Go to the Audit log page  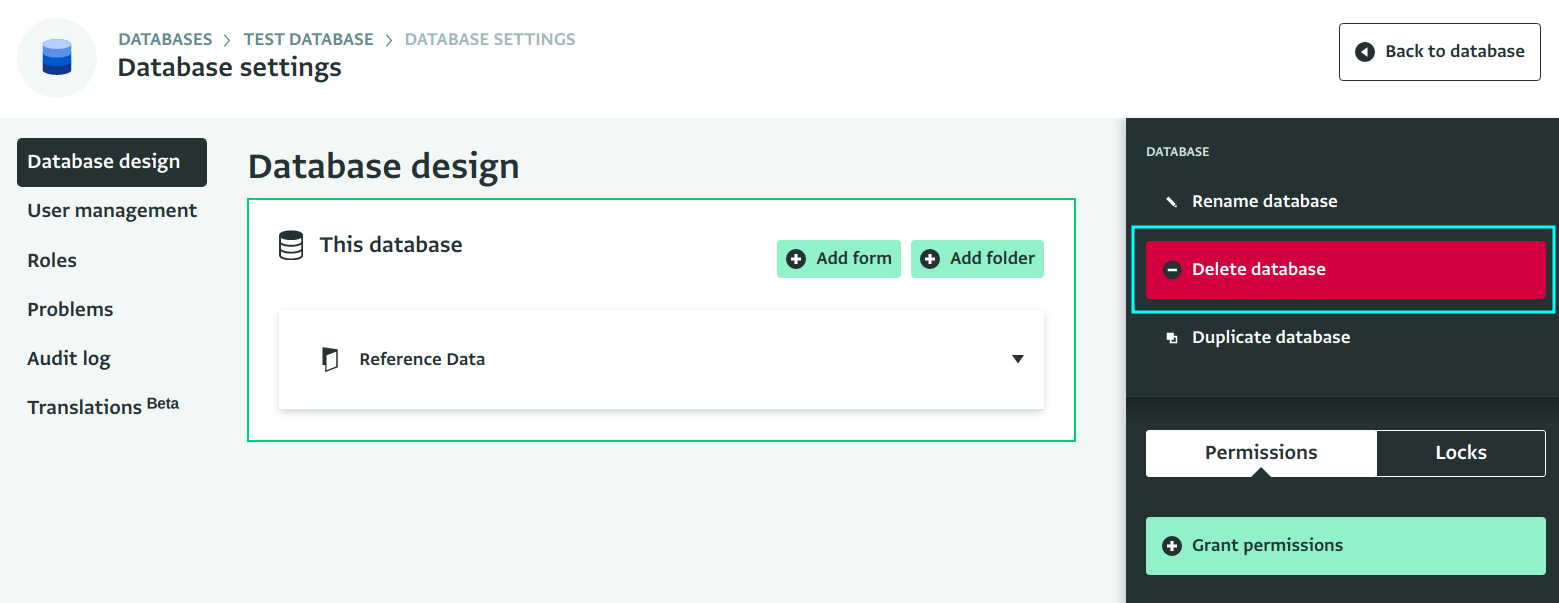(x=69, y=359)
